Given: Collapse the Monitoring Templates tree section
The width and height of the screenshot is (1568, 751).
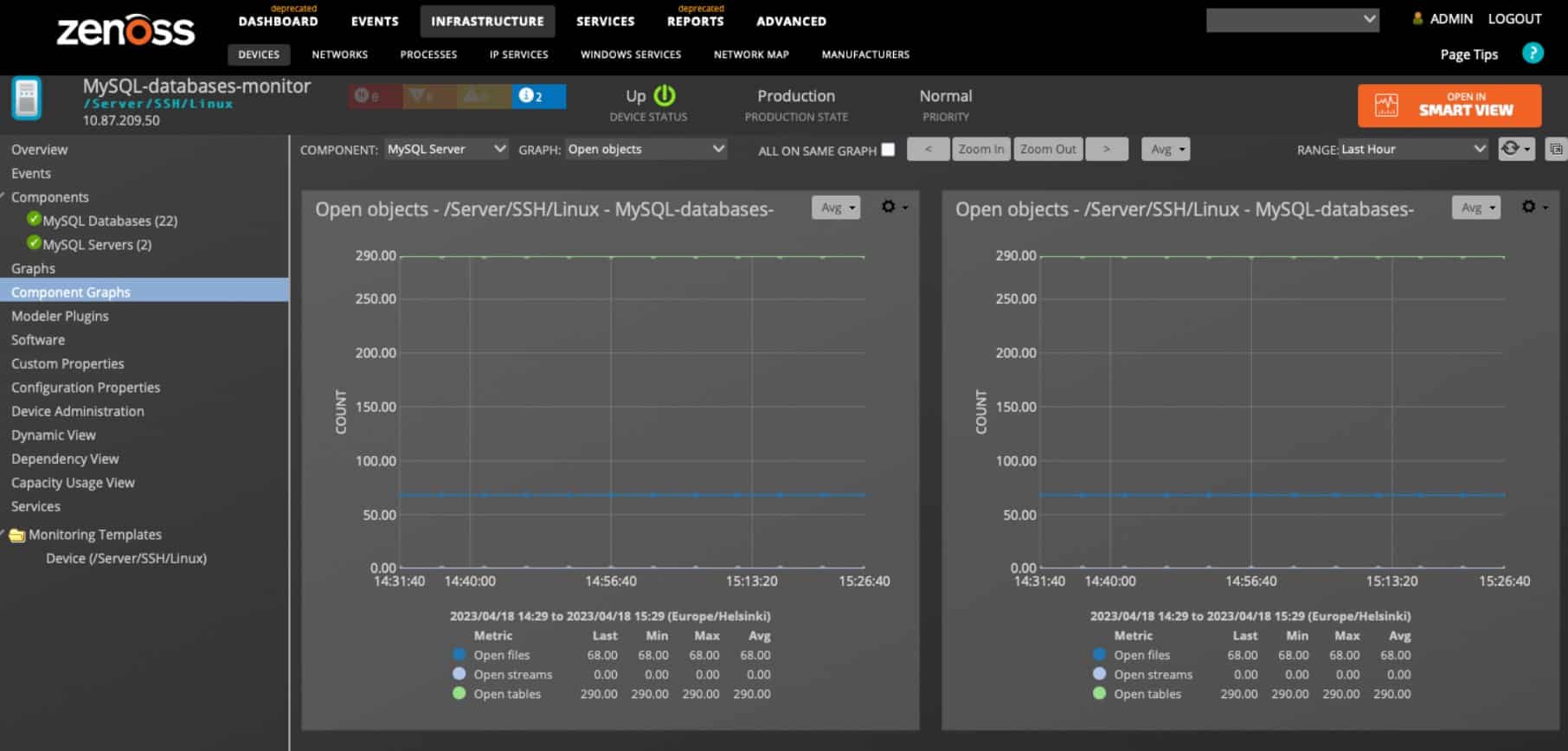Looking at the screenshot, I should (x=3, y=534).
